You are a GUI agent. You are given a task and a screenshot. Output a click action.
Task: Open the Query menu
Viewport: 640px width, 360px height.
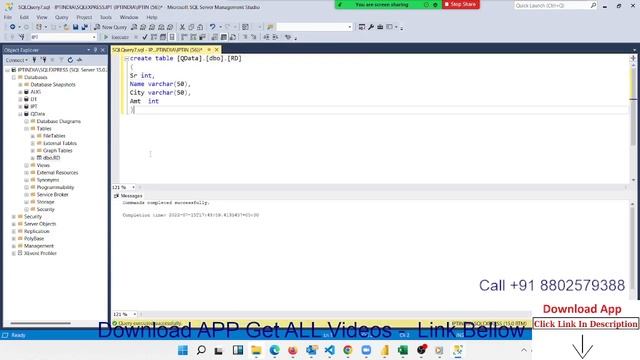(x=62, y=17)
